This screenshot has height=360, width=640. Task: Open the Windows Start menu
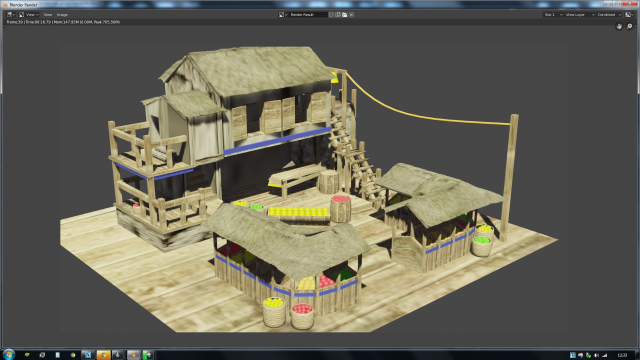(9, 354)
